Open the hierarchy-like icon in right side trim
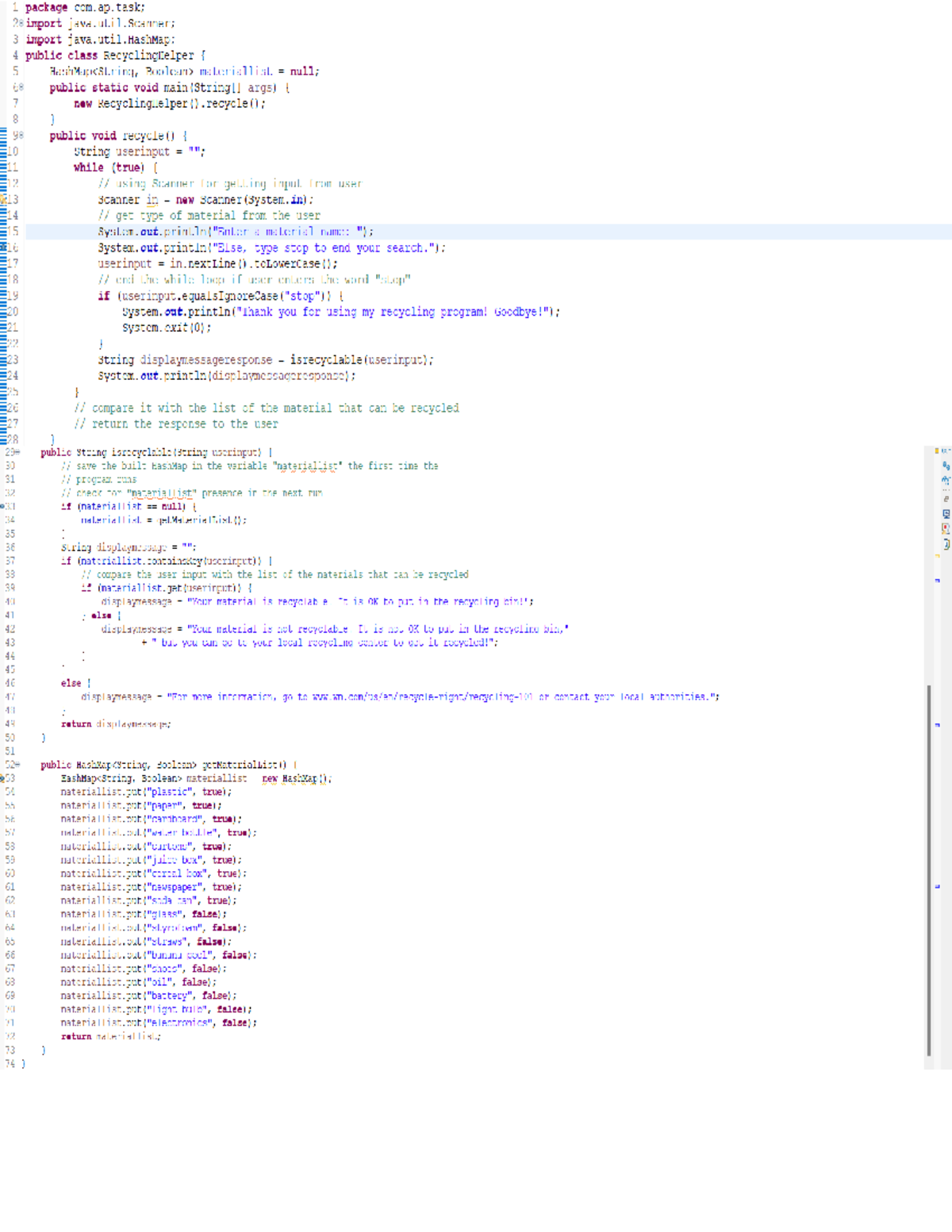This screenshot has height=1232, width=952. (945, 481)
